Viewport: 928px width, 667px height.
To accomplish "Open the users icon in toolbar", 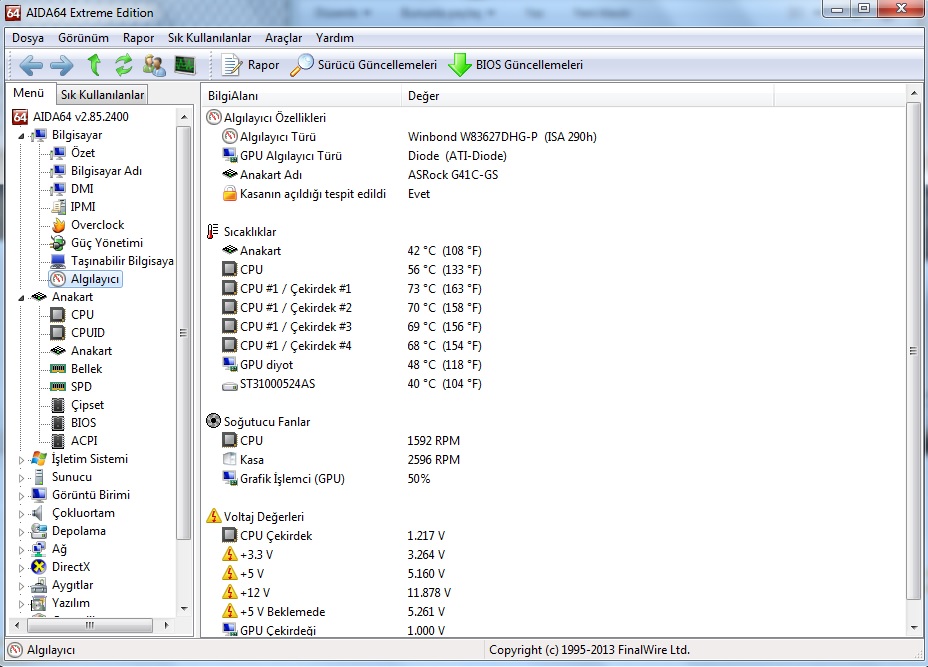I will 154,65.
